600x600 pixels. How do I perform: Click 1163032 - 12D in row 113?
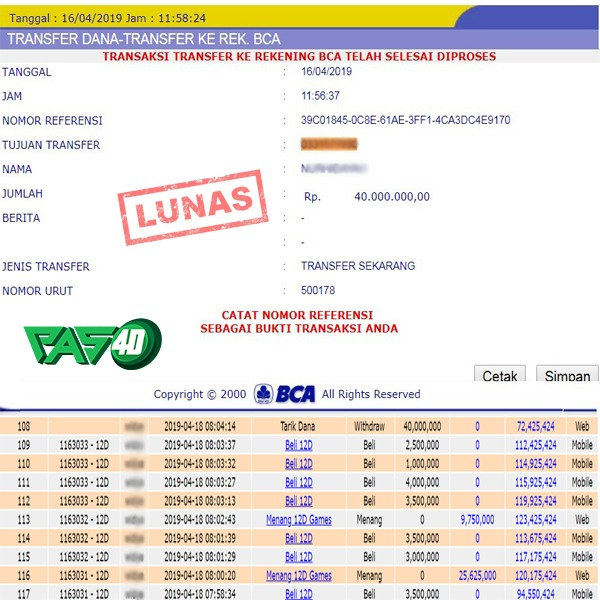click(84, 520)
